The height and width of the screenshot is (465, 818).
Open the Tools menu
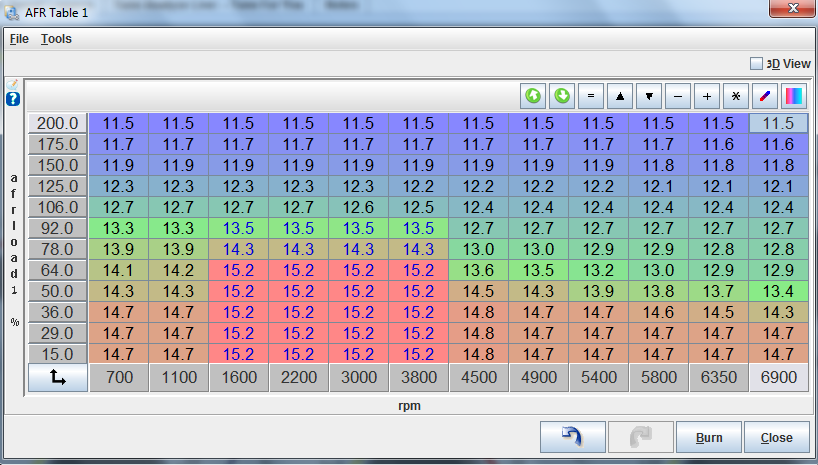pyautogui.click(x=56, y=39)
